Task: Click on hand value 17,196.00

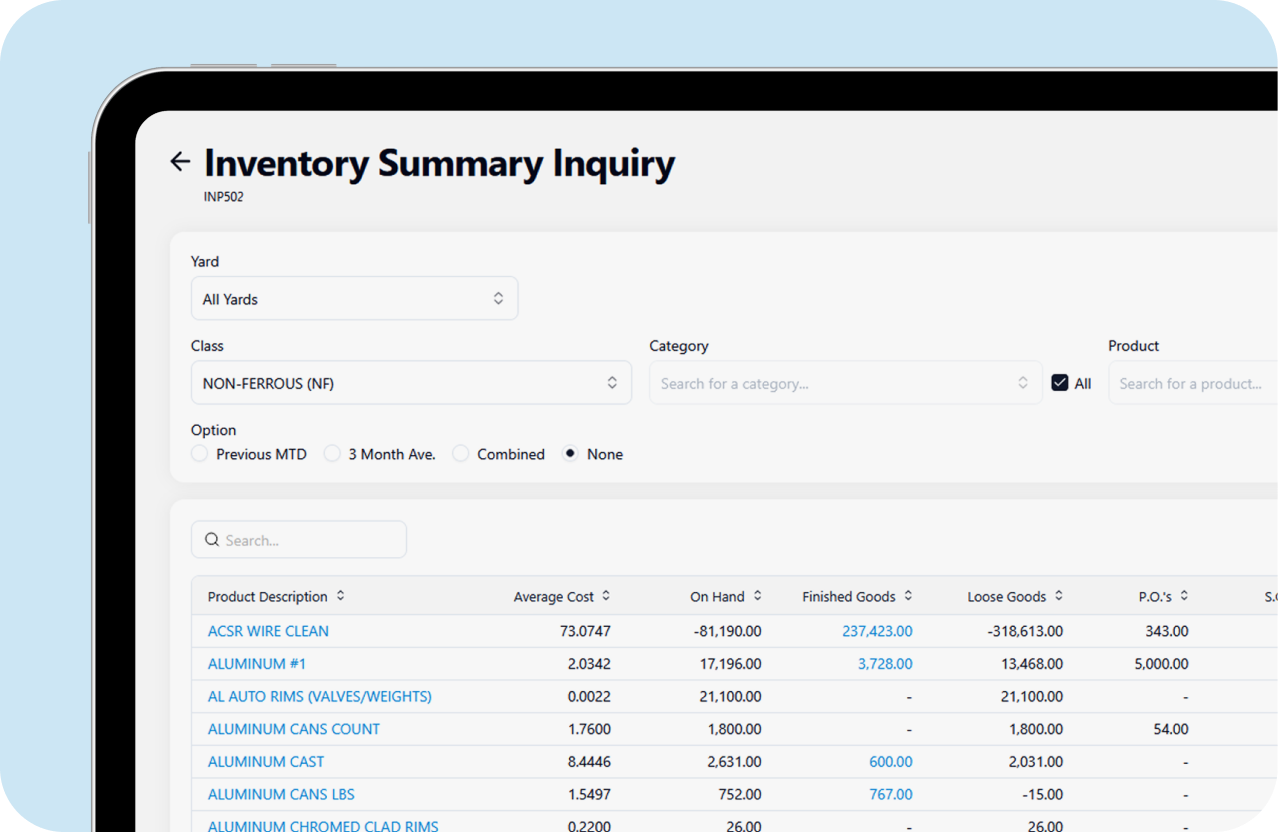Action: (731, 664)
